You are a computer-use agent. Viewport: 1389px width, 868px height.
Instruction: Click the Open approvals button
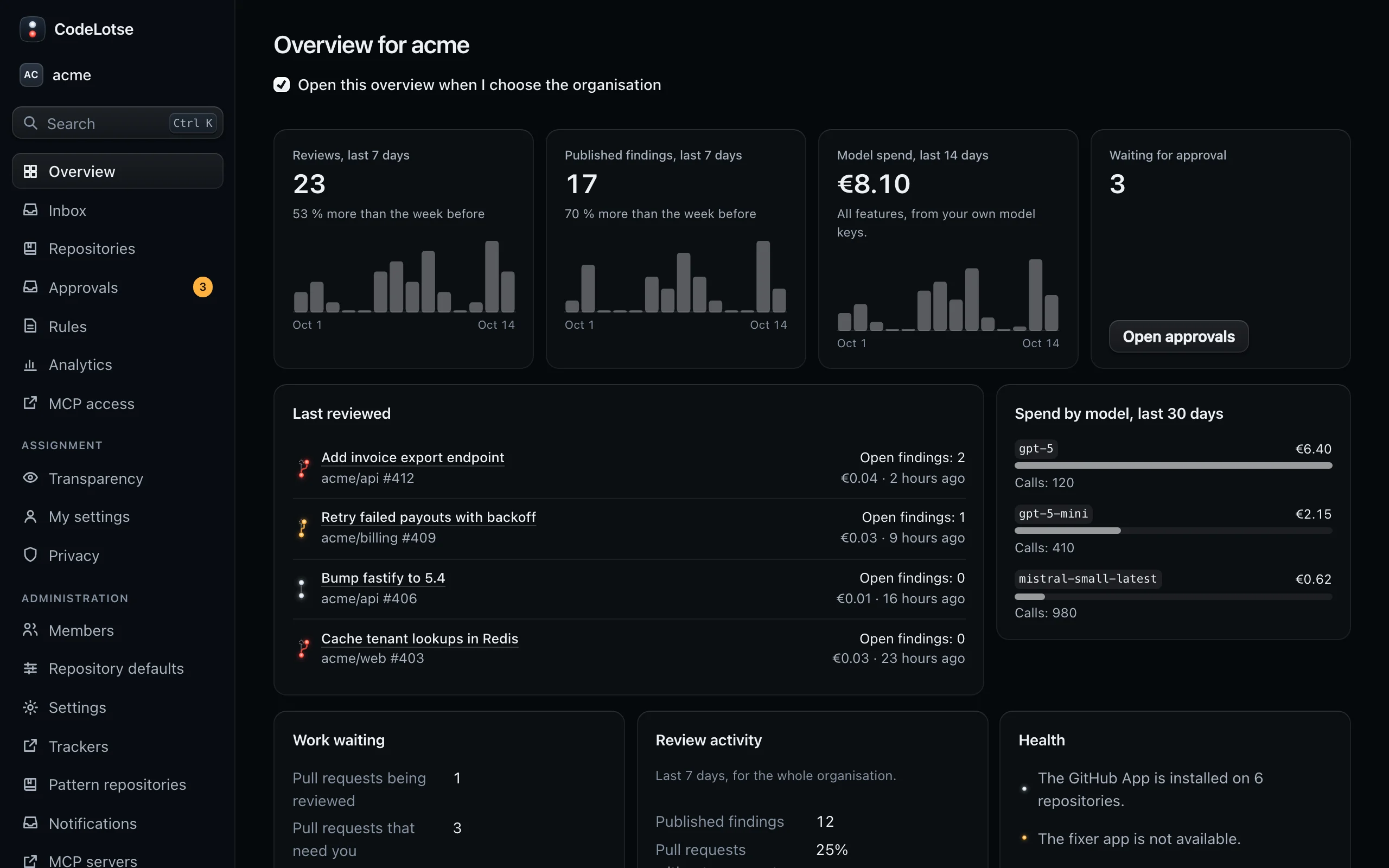1178,336
